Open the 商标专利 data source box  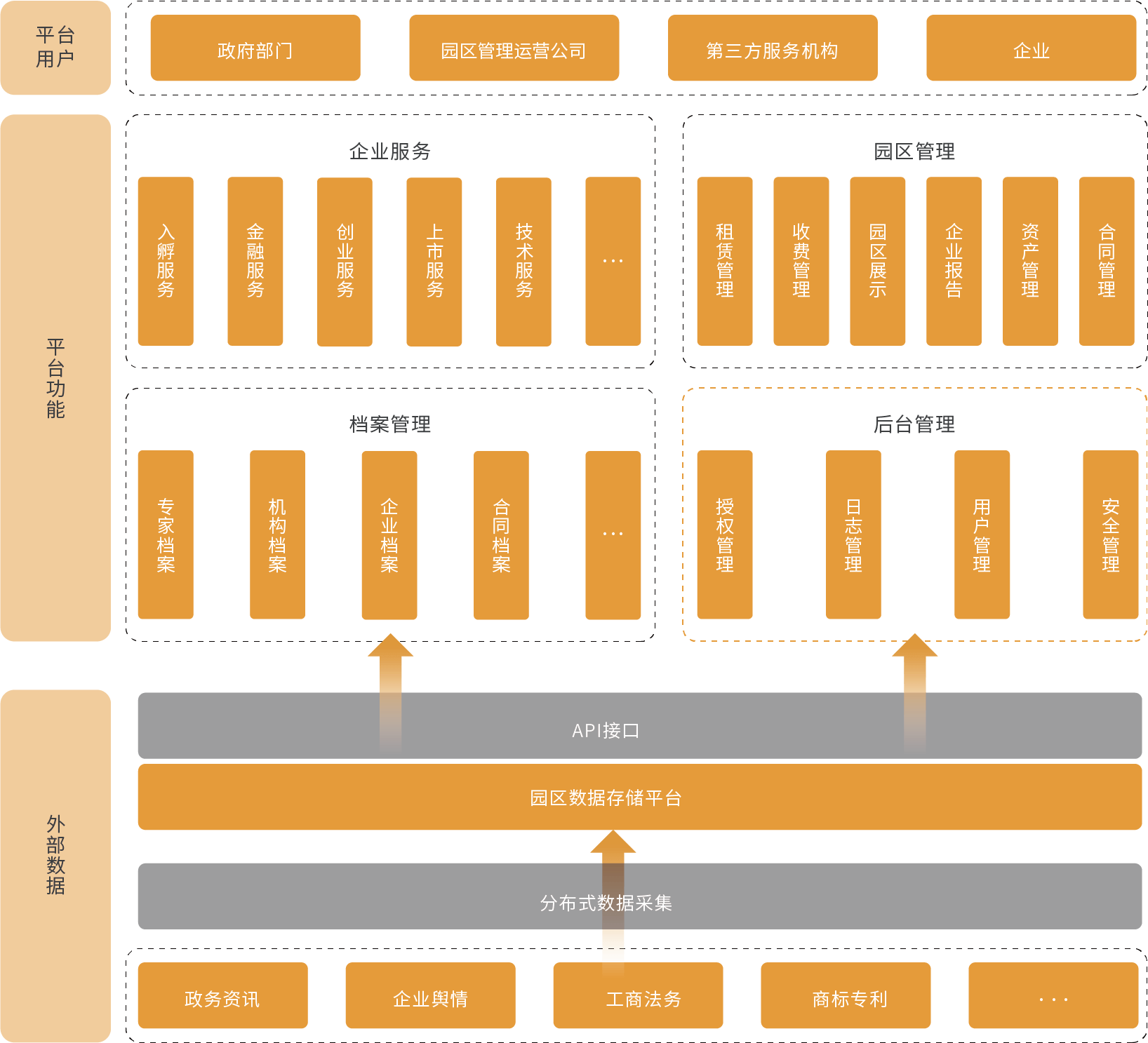click(x=846, y=995)
